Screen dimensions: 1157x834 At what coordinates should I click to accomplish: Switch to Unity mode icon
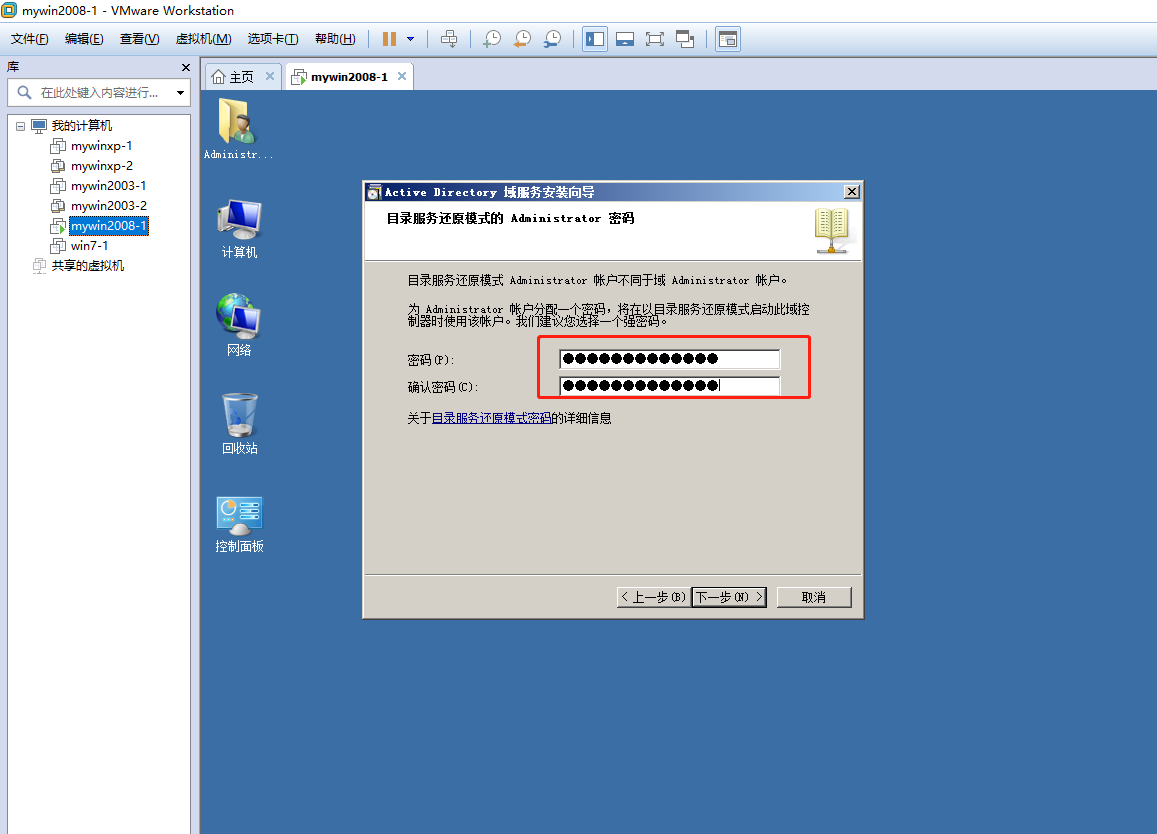(x=685, y=39)
